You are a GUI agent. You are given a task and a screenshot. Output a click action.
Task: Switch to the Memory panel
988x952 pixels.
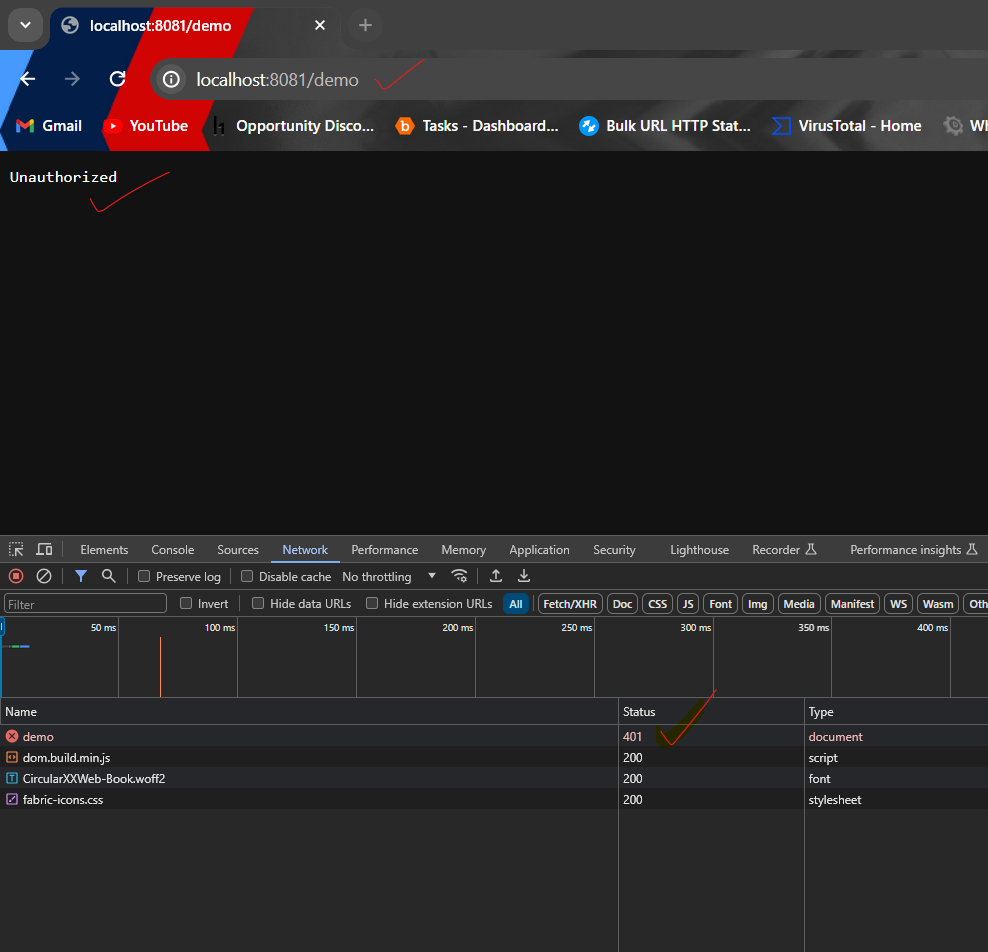[464, 550]
